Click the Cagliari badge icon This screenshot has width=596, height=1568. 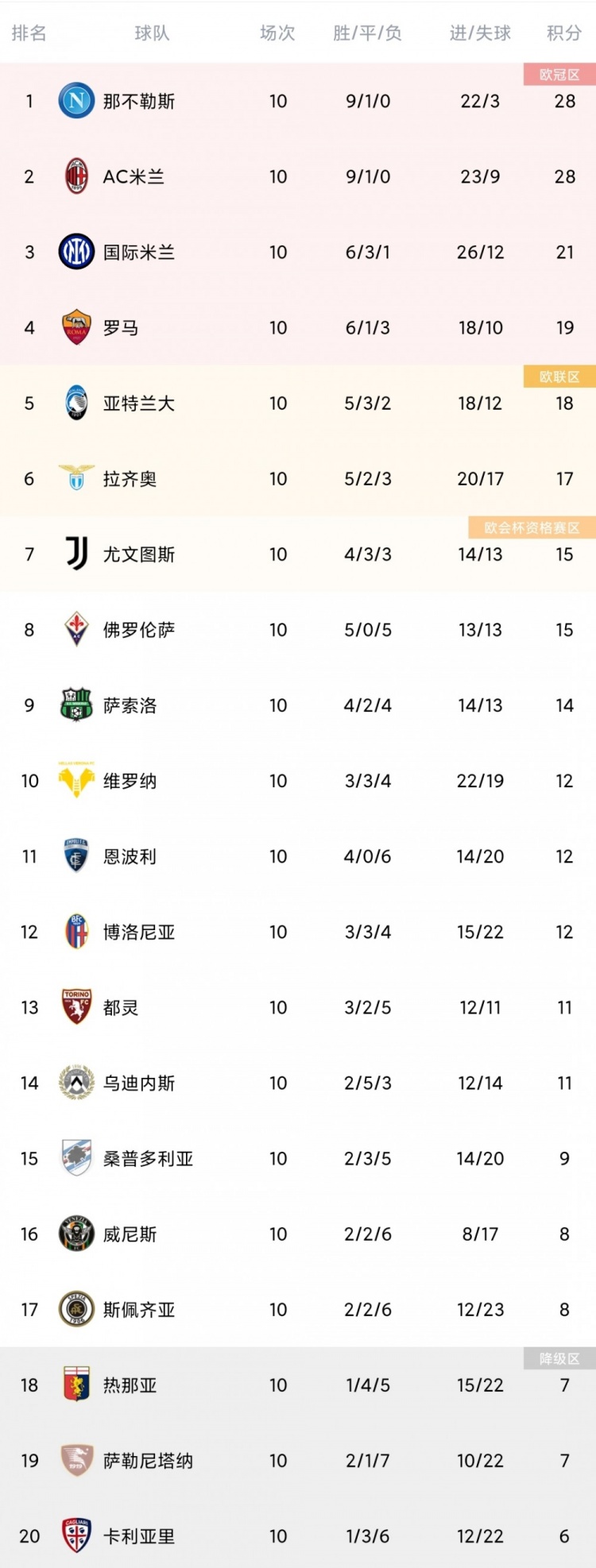tap(76, 1535)
